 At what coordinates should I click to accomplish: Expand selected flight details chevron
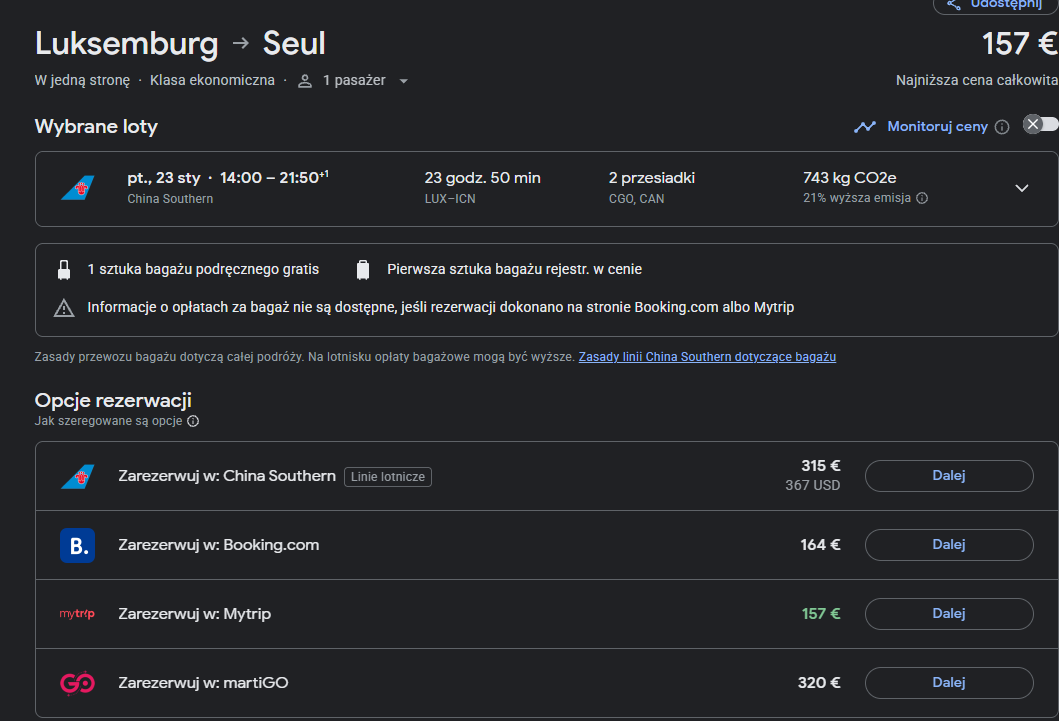1022,188
